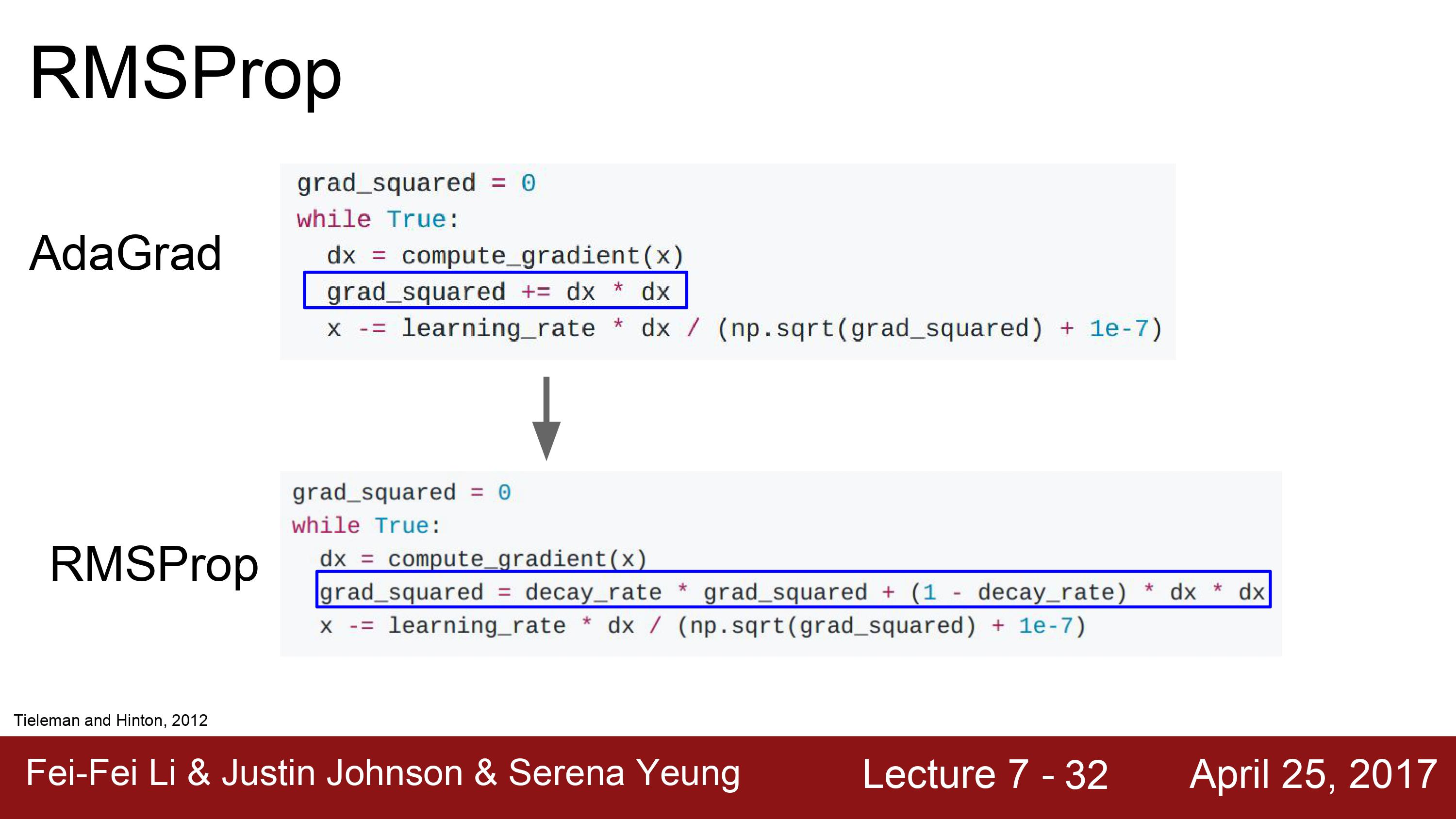Select the RMSProp label beside lower code
This screenshot has height=819, width=1456.
(154, 564)
